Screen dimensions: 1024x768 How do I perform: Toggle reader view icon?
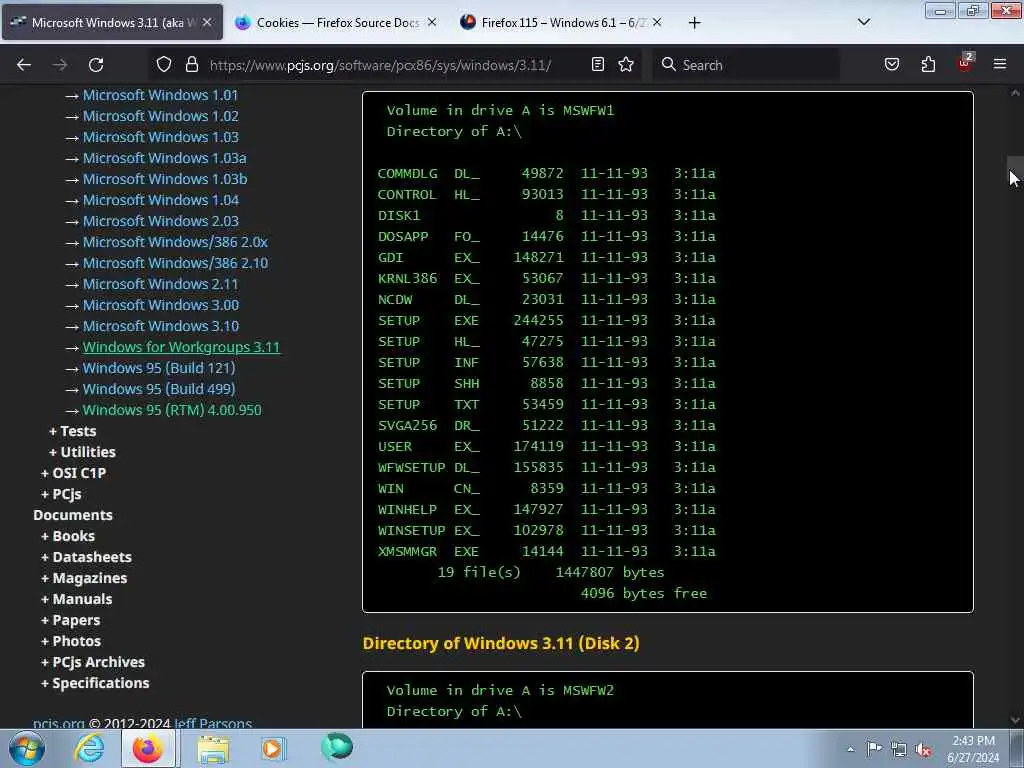tap(598, 64)
